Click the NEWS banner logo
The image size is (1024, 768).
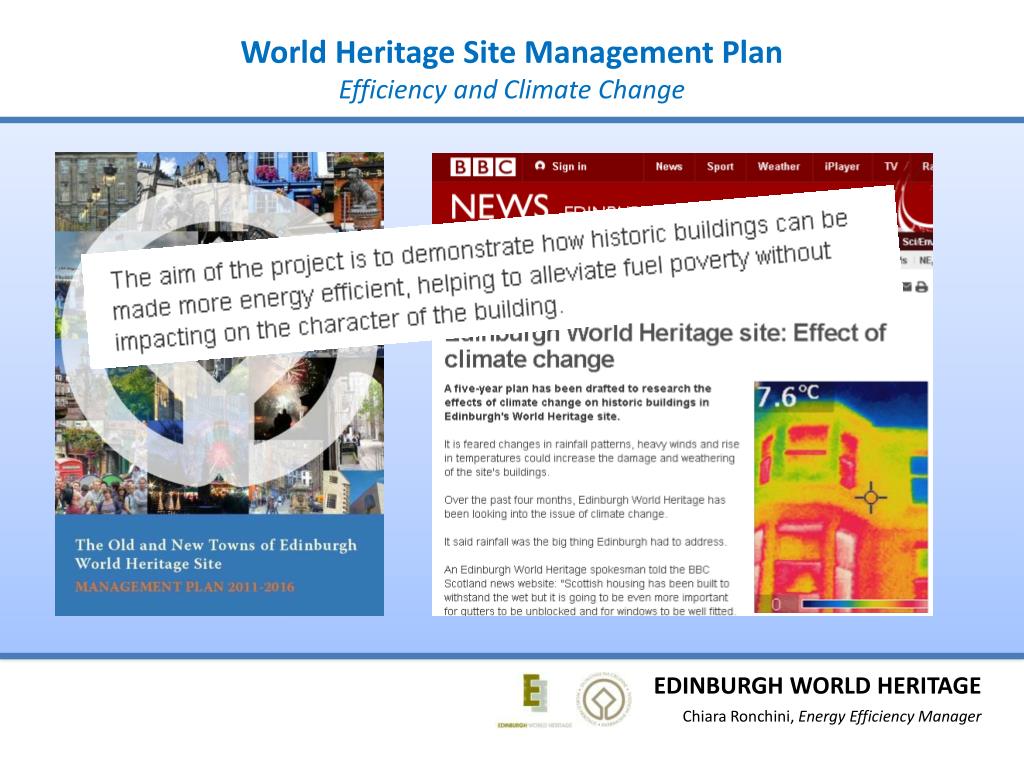499,206
